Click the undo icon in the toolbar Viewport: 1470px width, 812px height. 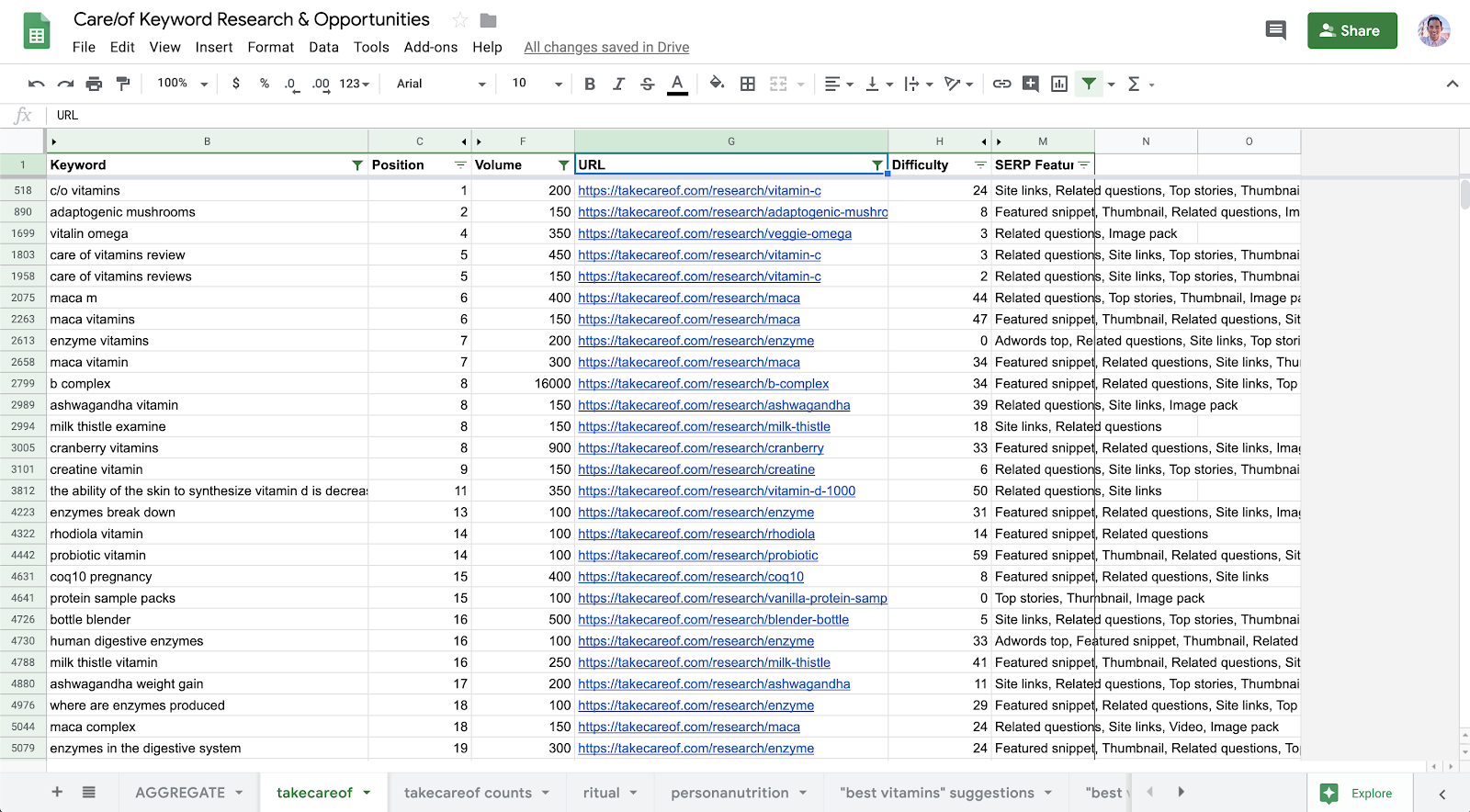point(37,84)
